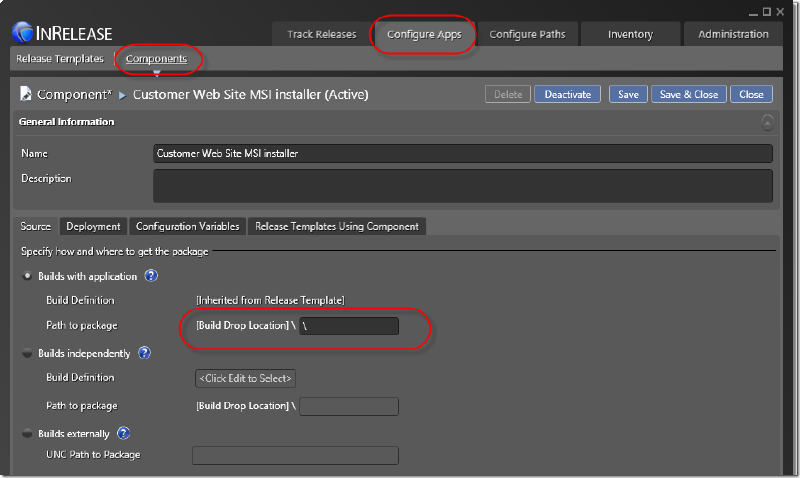800x478 pixels.
Task: Close the InRelease window
Action: coord(780,12)
